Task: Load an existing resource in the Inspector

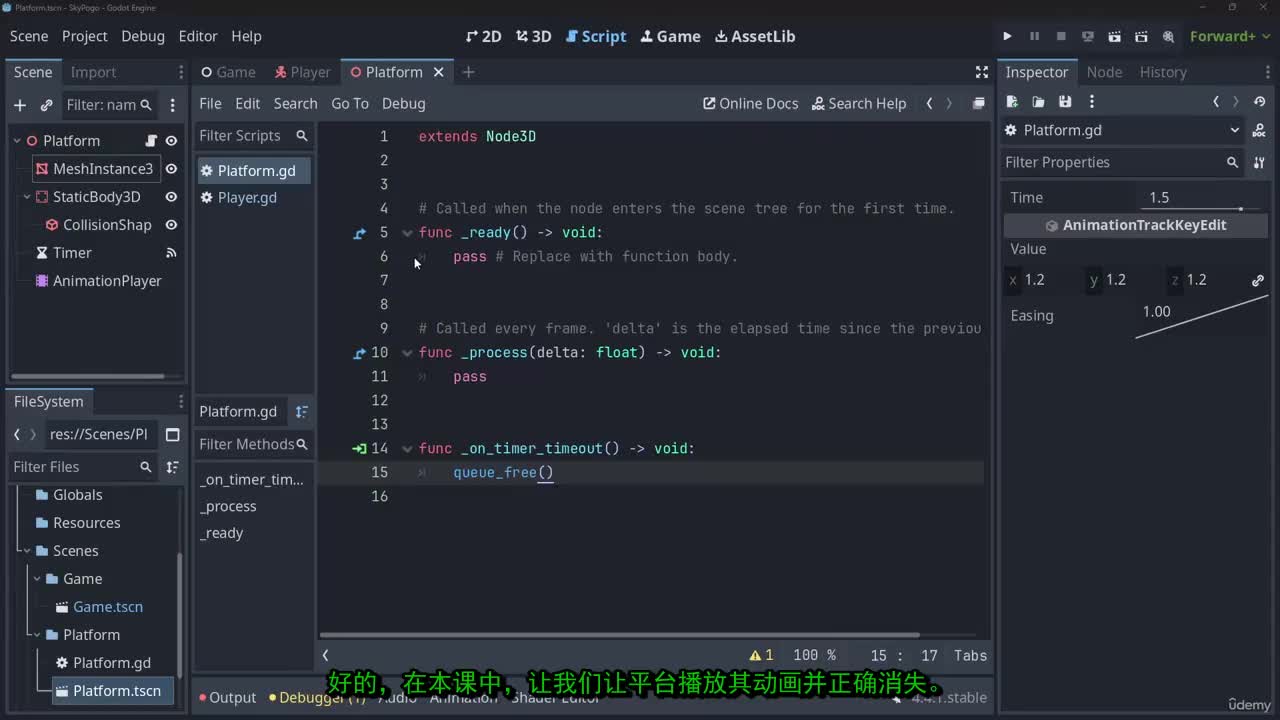Action: 1038,102
